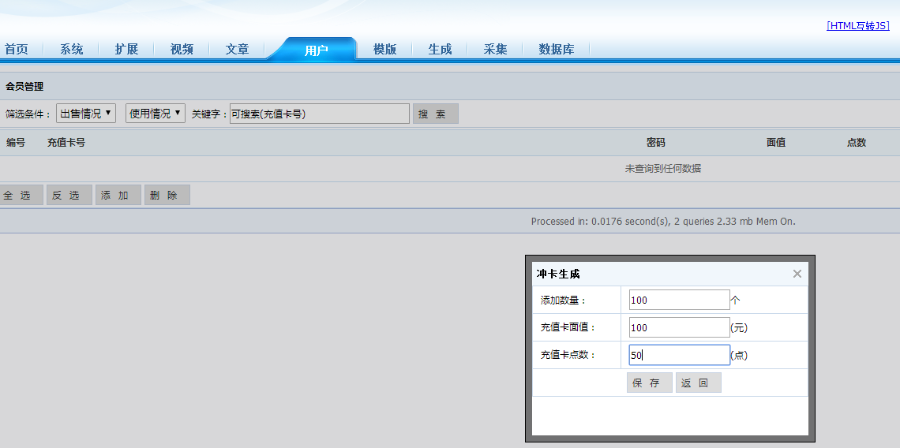Open the 数据库 tab
The height and width of the screenshot is (448, 900).
(x=556, y=49)
